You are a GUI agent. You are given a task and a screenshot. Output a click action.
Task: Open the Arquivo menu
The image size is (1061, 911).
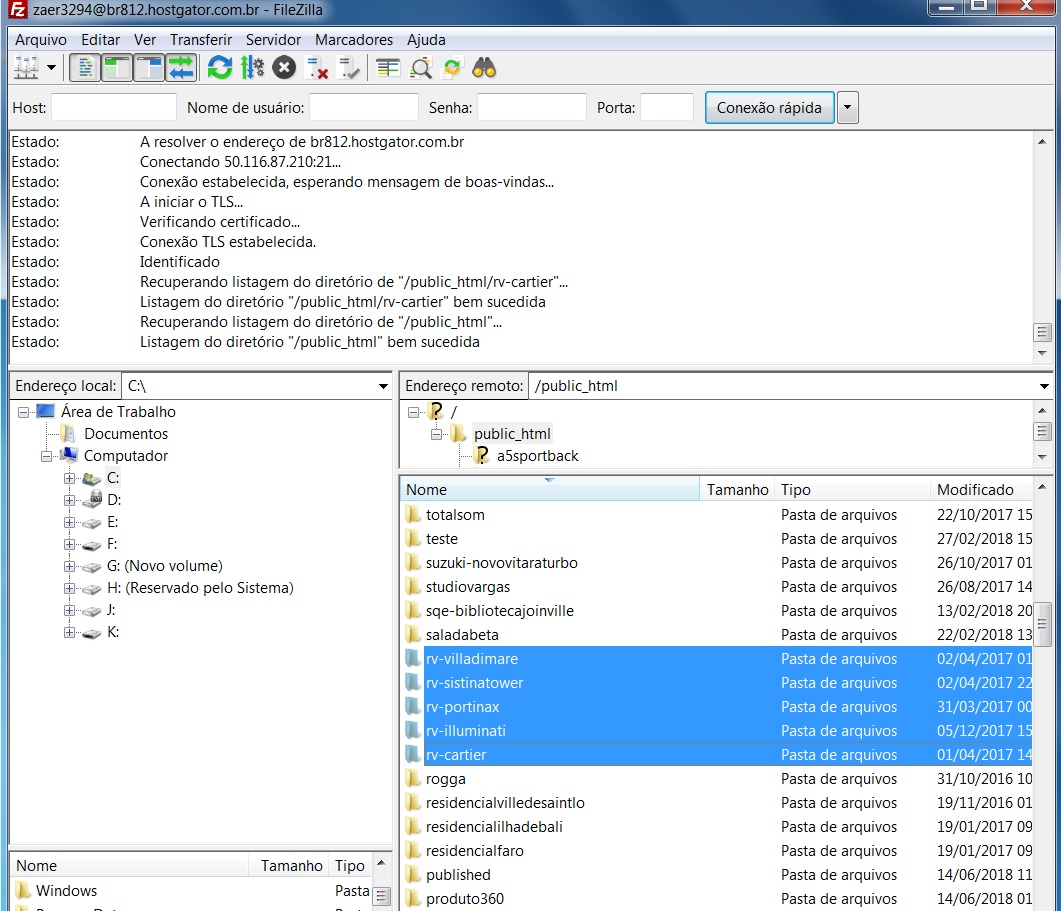[41, 40]
